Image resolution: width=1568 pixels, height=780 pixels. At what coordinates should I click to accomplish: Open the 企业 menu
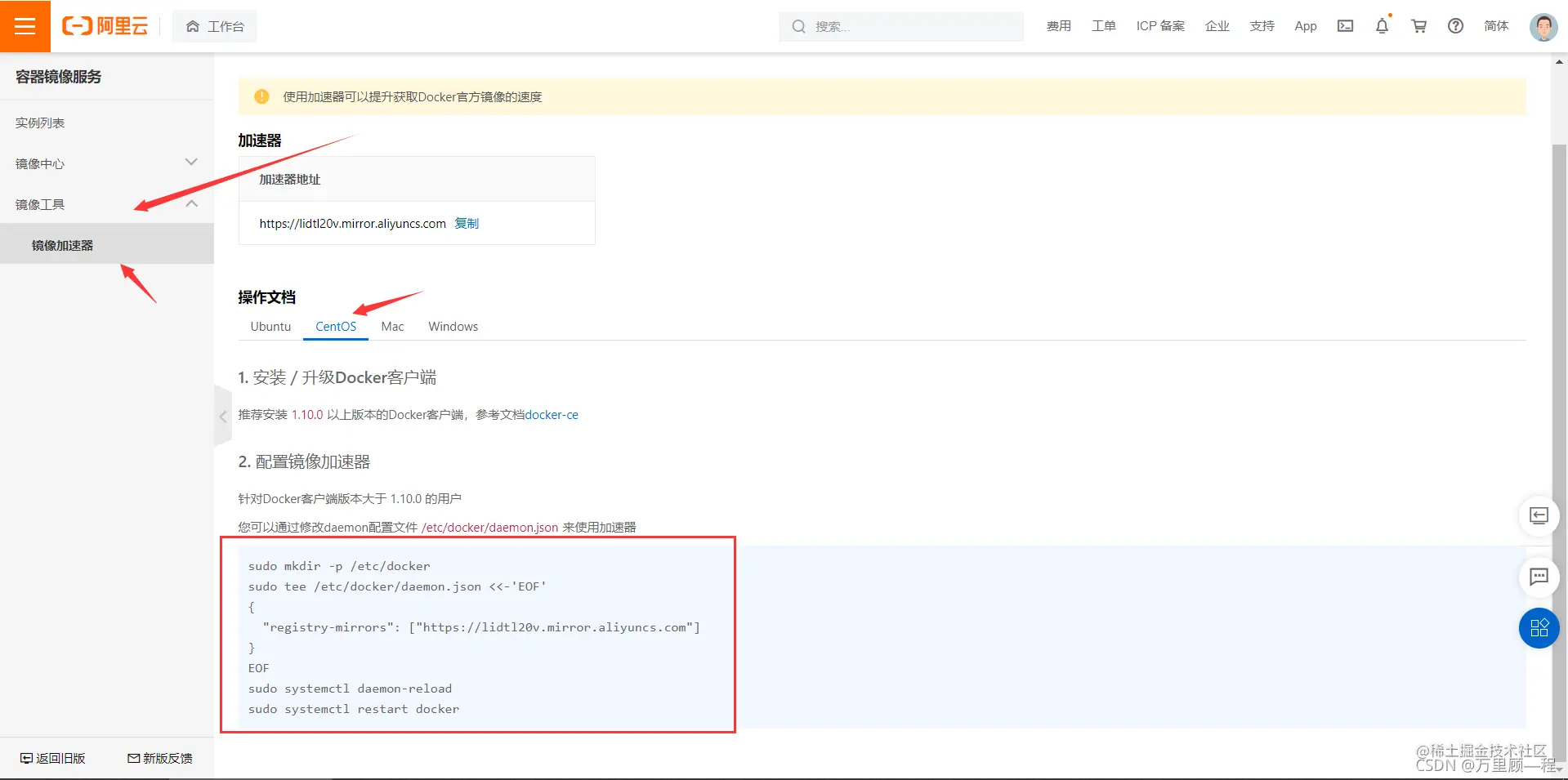point(1217,26)
